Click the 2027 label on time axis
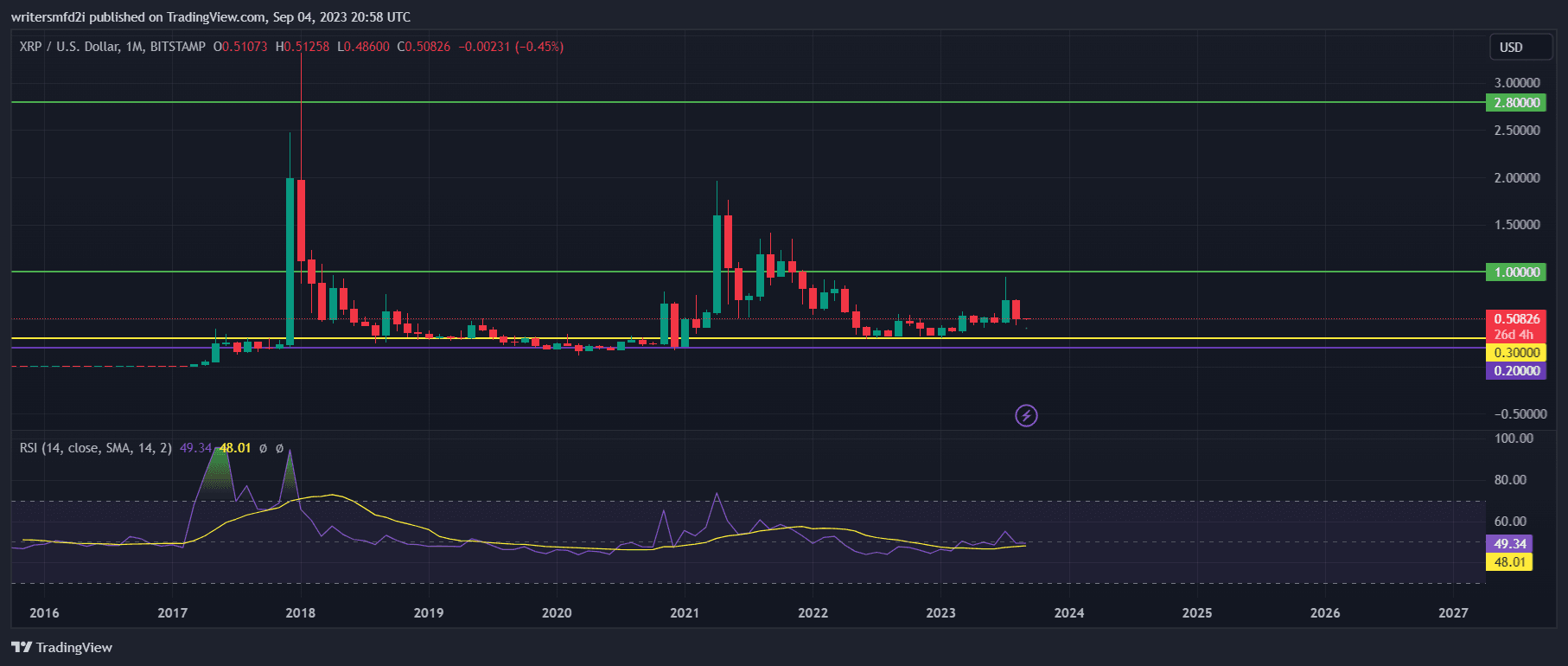The image size is (1568, 666). pyautogui.click(x=1453, y=613)
